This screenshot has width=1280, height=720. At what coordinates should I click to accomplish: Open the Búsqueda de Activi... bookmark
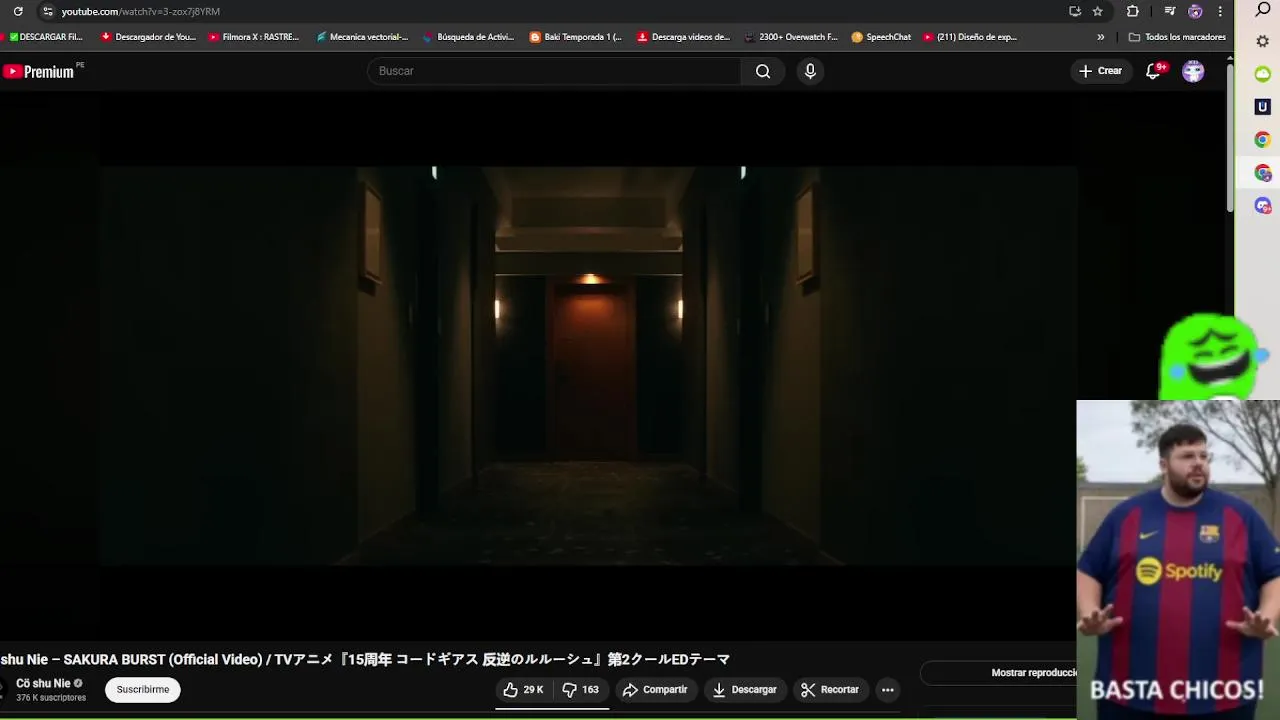468,37
